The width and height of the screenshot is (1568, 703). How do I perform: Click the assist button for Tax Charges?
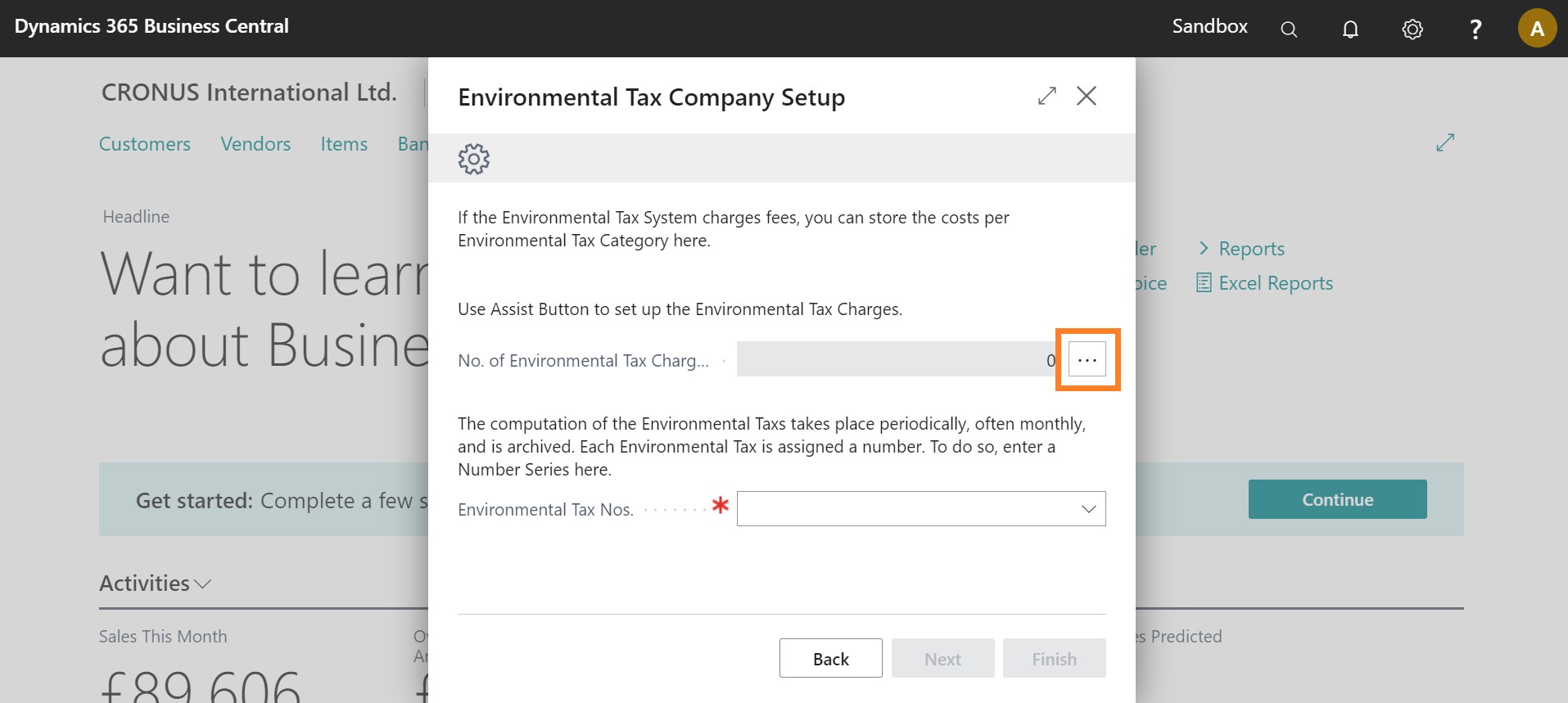pos(1087,360)
